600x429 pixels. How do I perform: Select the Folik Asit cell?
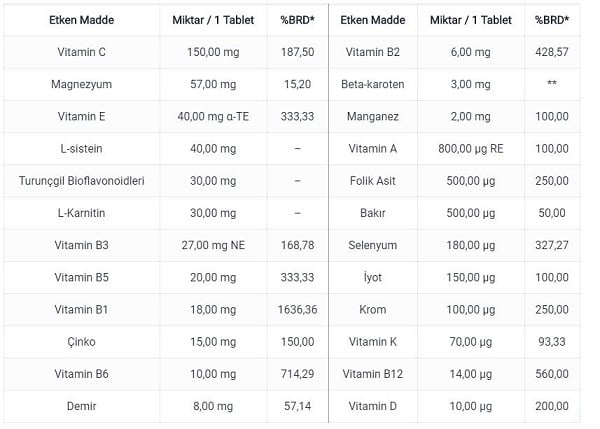(x=373, y=181)
